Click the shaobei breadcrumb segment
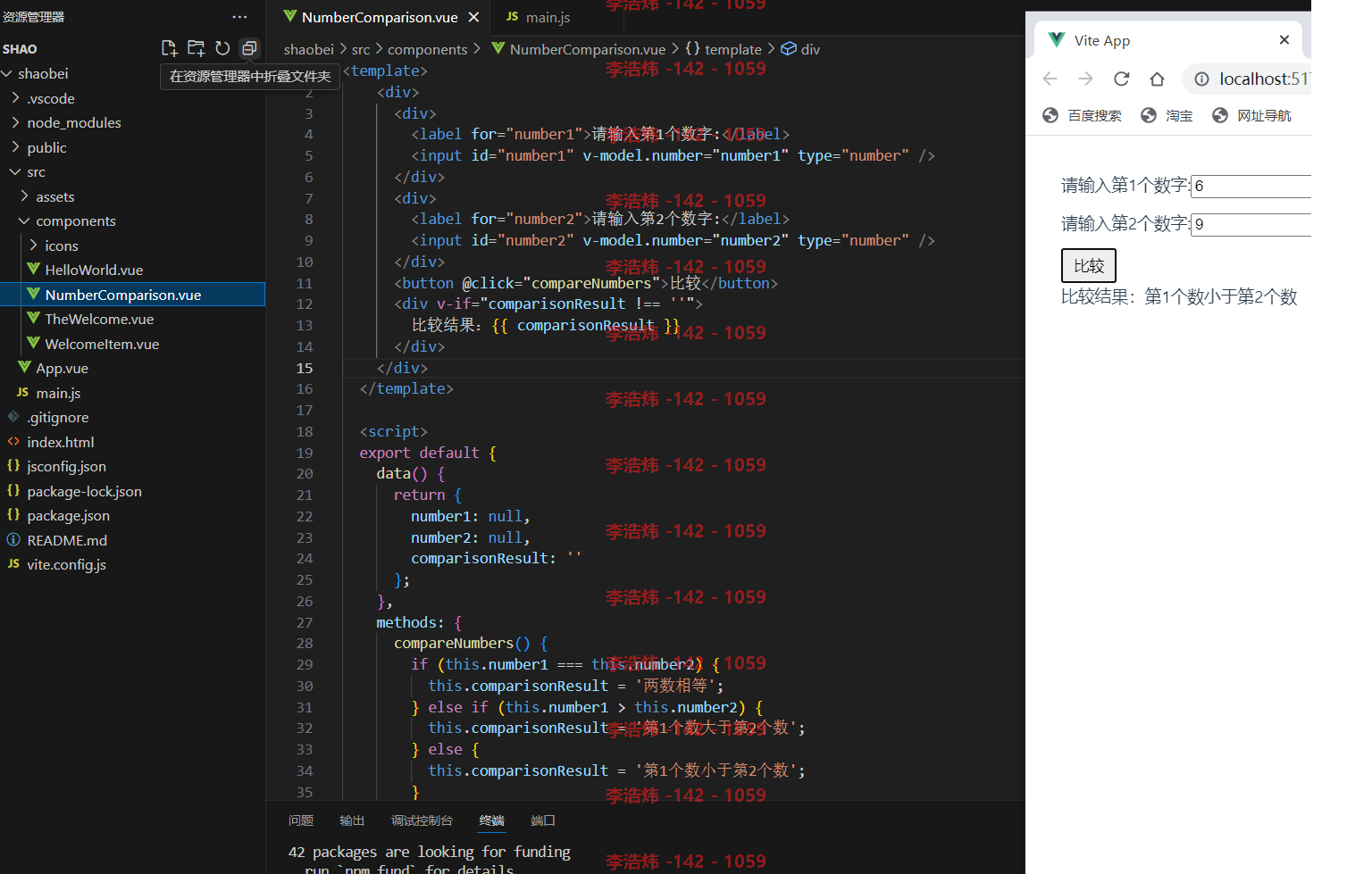 point(309,49)
